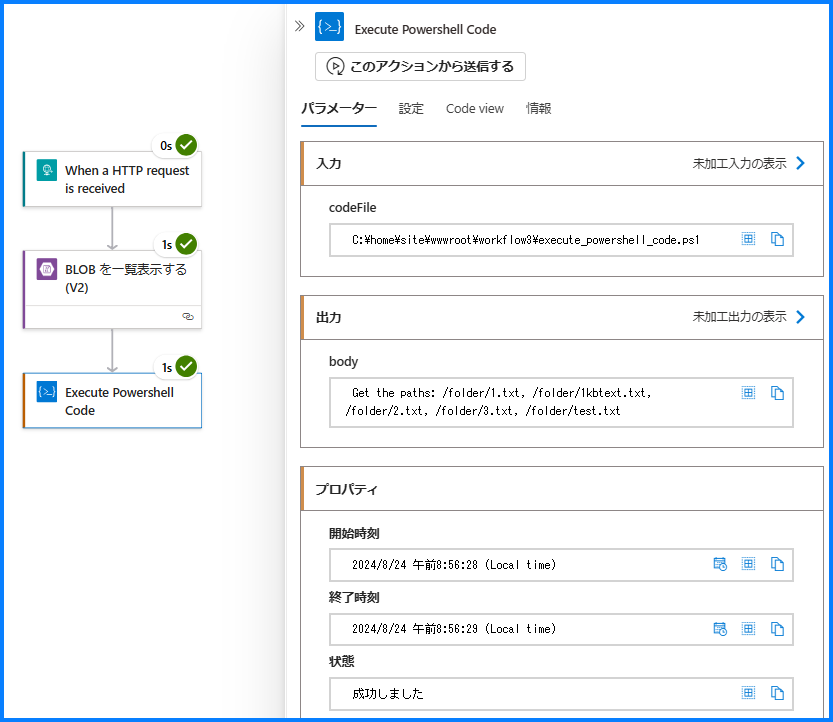Select the 'Execute Powershell Code' workflow node

coord(112,401)
